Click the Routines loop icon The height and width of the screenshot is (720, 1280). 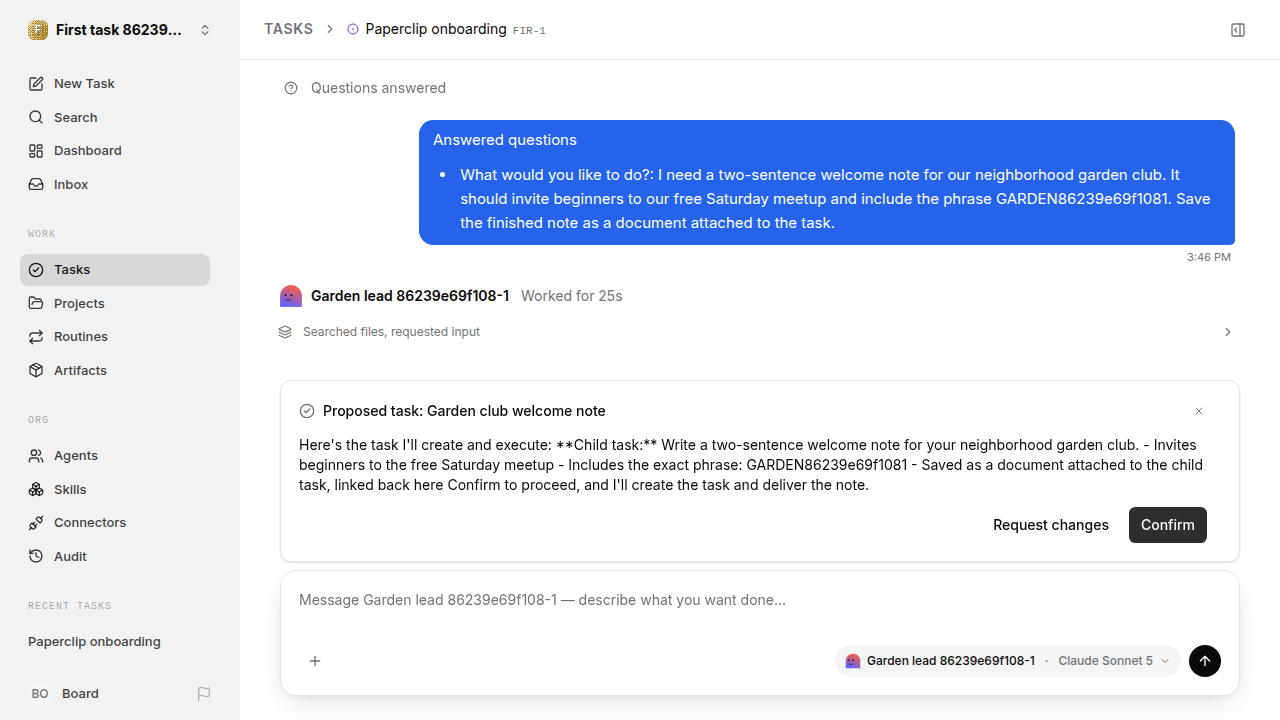pos(36,337)
